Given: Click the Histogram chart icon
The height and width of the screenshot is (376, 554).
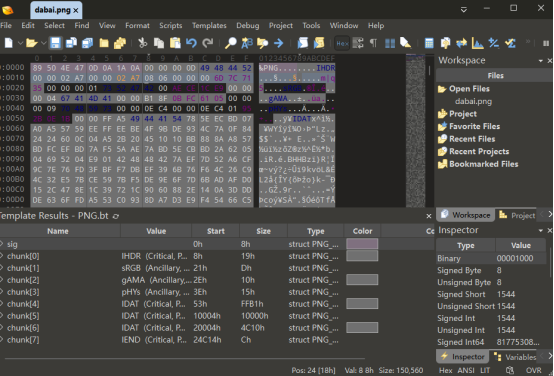Looking at the screenshot, I should click(x=477, y=43).
